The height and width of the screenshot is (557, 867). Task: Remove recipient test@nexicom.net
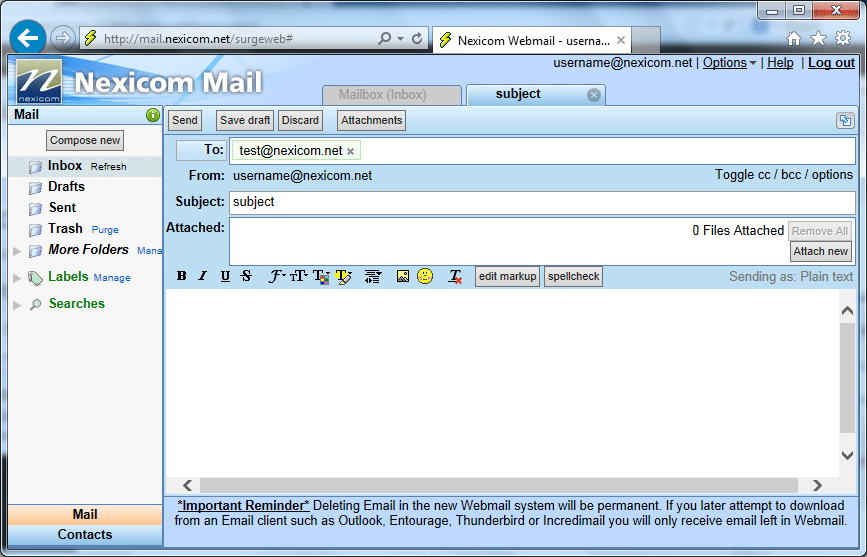pyautogui.click(x=351, y=152)
